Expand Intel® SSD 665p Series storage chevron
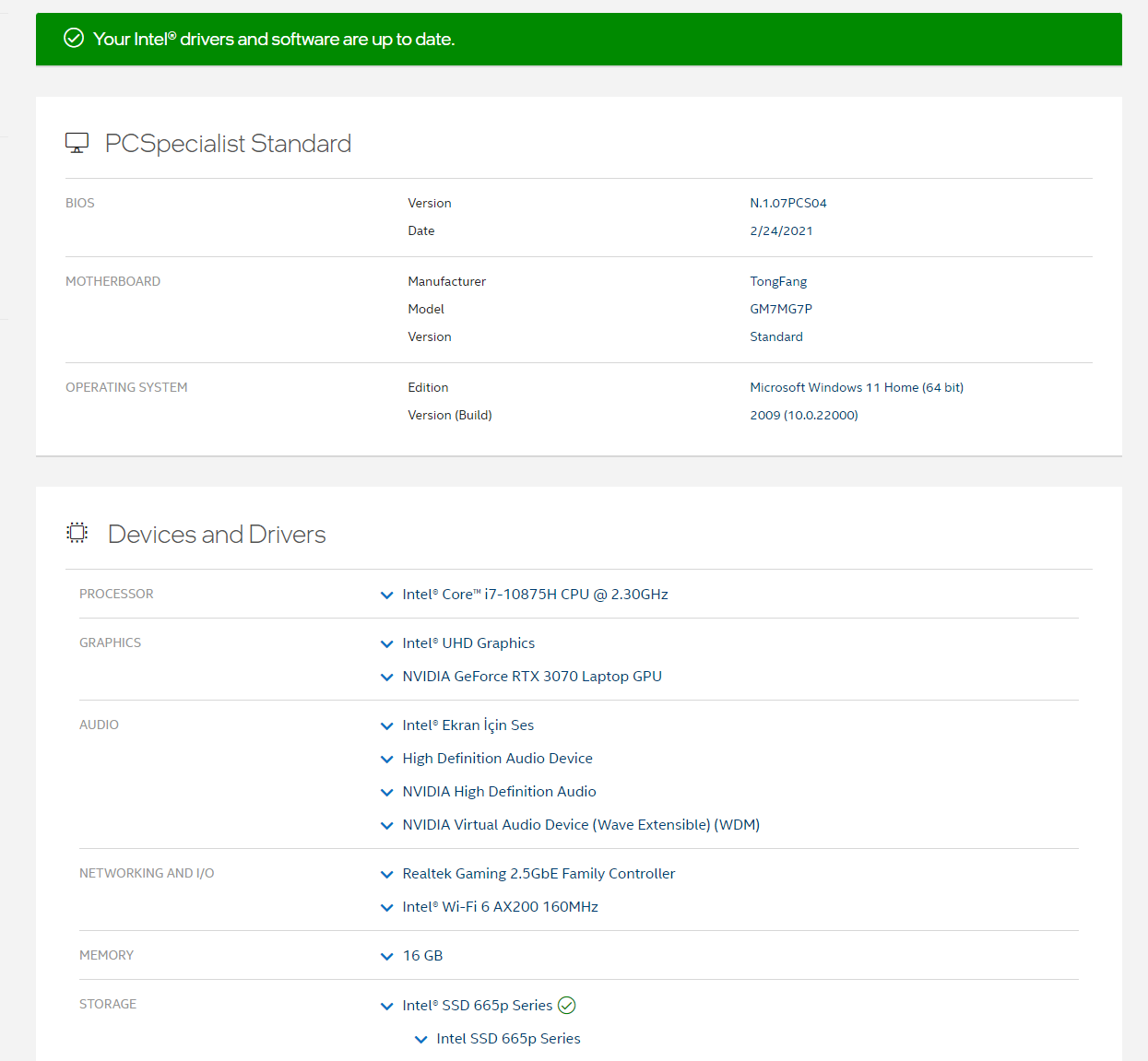 coord(387,1007)
